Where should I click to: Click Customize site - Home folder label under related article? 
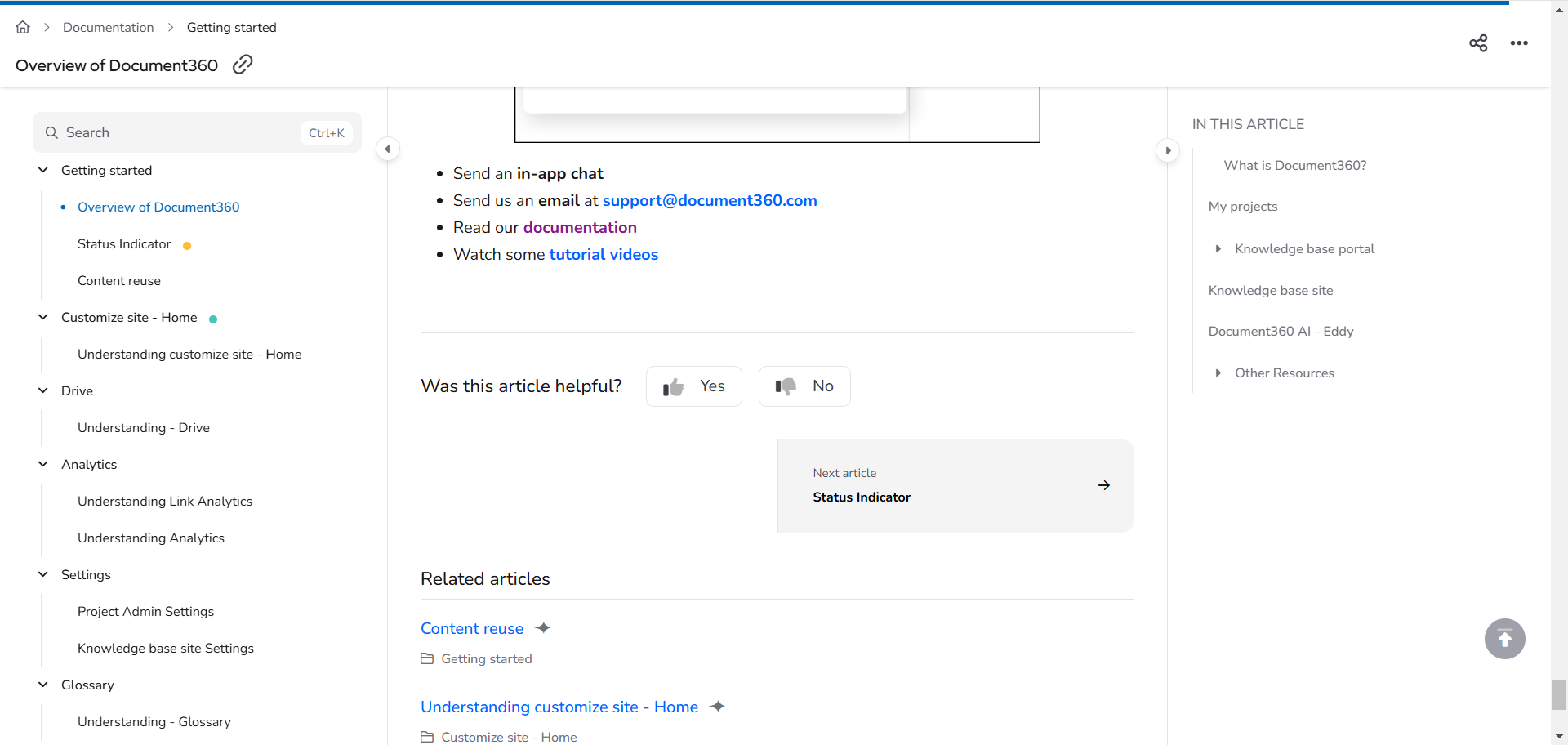click(509, 737)
